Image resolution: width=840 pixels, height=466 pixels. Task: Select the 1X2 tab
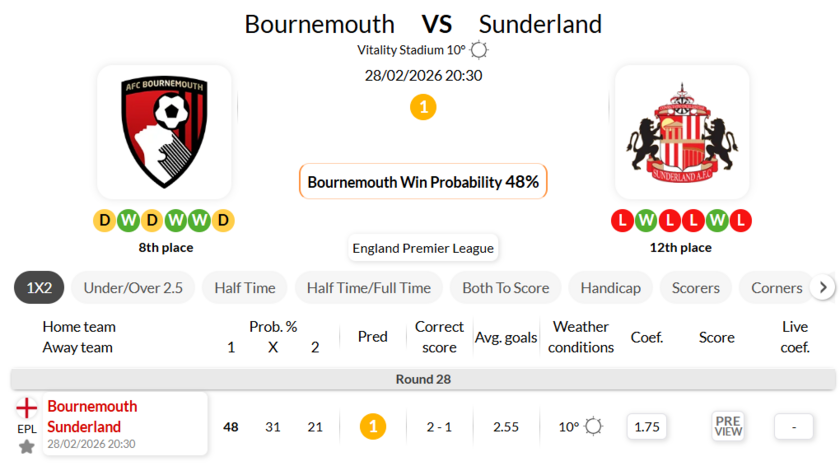[39, 288]
